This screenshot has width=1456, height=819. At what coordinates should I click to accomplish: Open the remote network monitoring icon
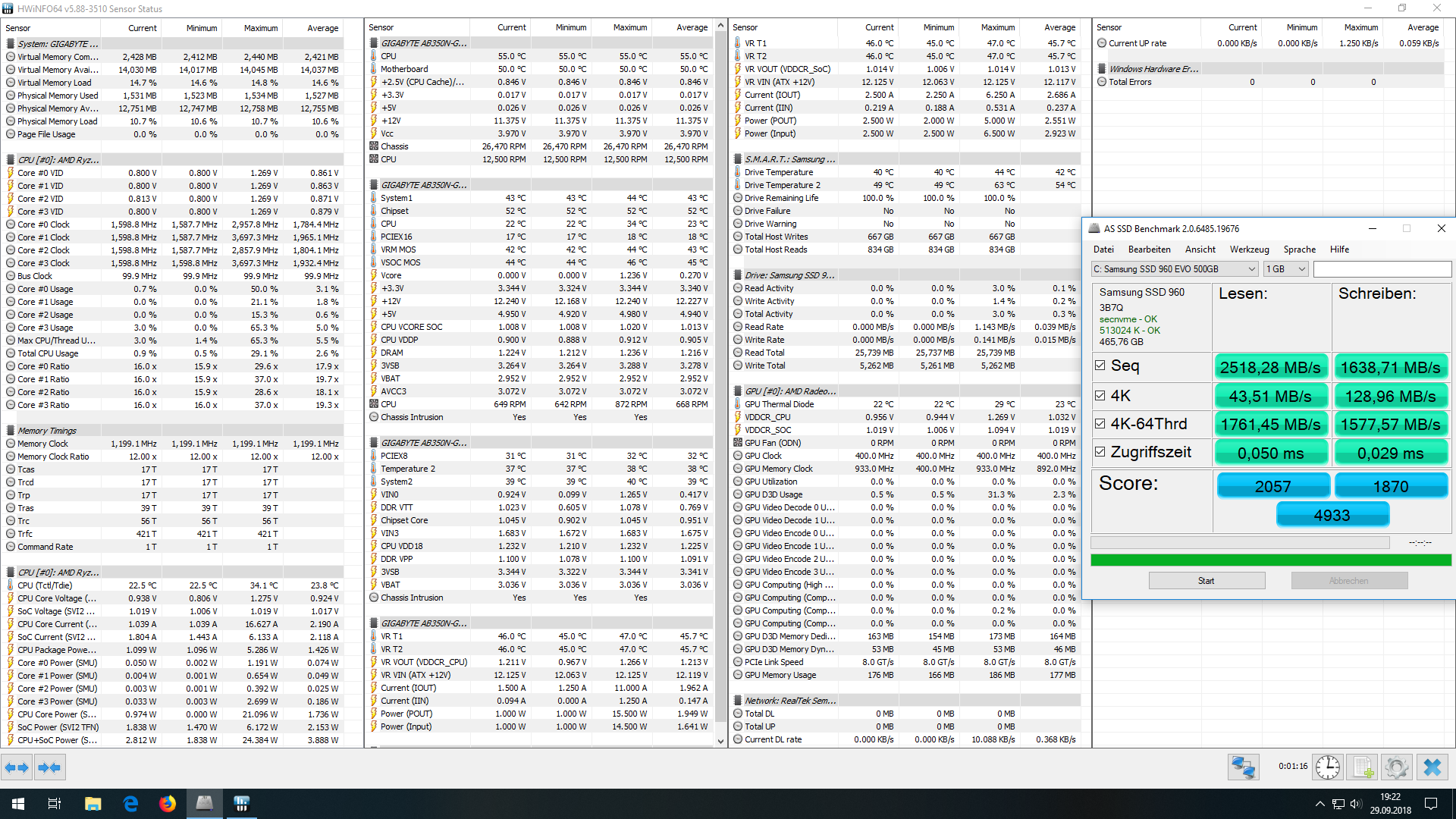tap(1243, 767)
